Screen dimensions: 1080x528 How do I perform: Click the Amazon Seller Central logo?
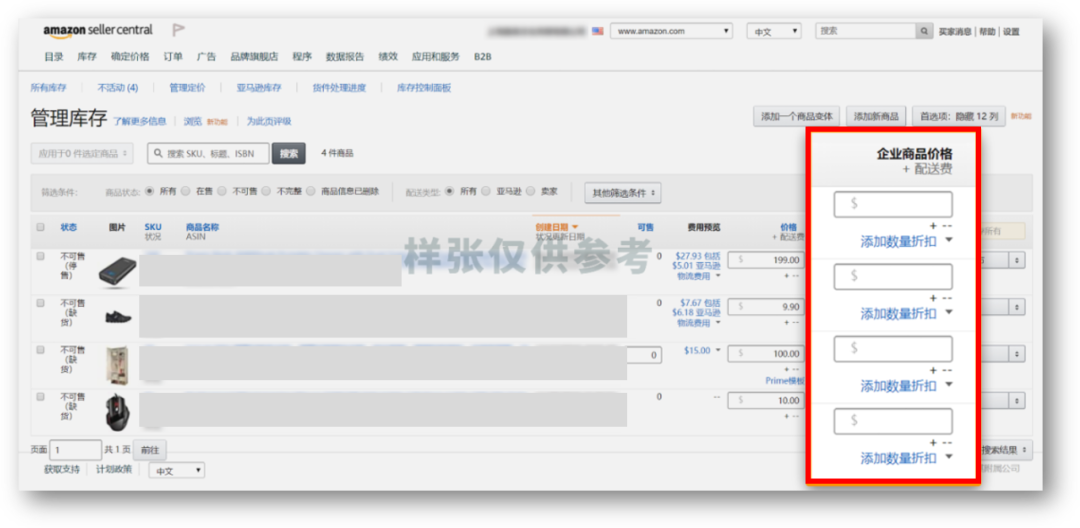pos(98,31)
